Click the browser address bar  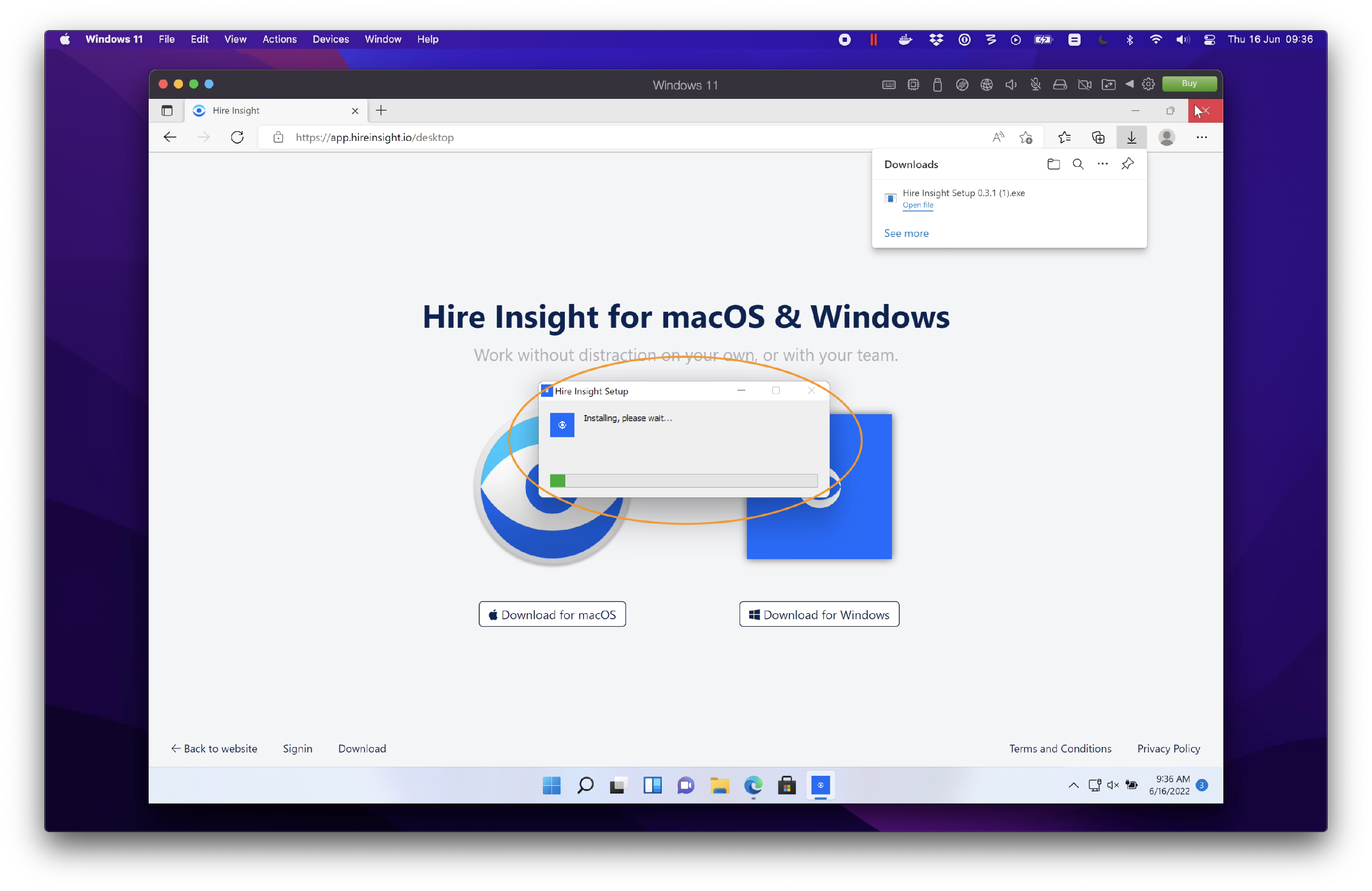pyautogui.click(x=519, y=137)
